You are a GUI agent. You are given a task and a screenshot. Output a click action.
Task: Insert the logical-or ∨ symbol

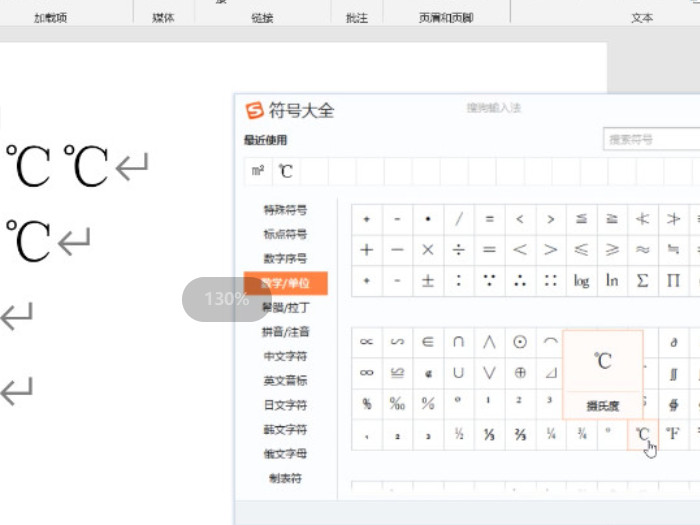click(x=490, y=373)
